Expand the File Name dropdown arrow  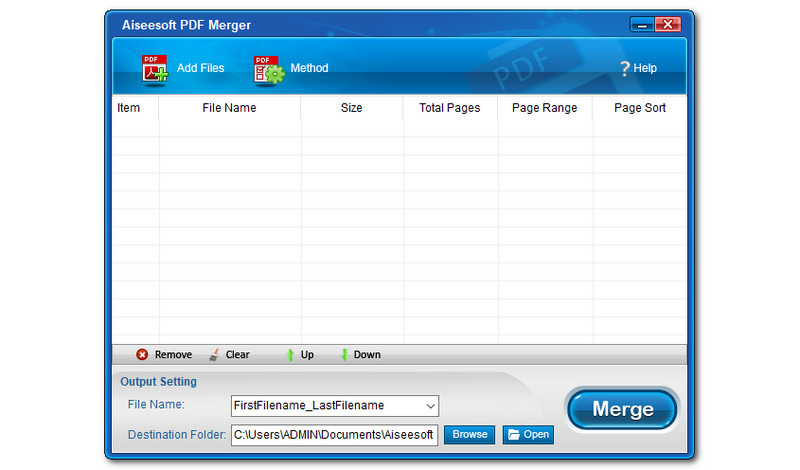tap(430, 406)
